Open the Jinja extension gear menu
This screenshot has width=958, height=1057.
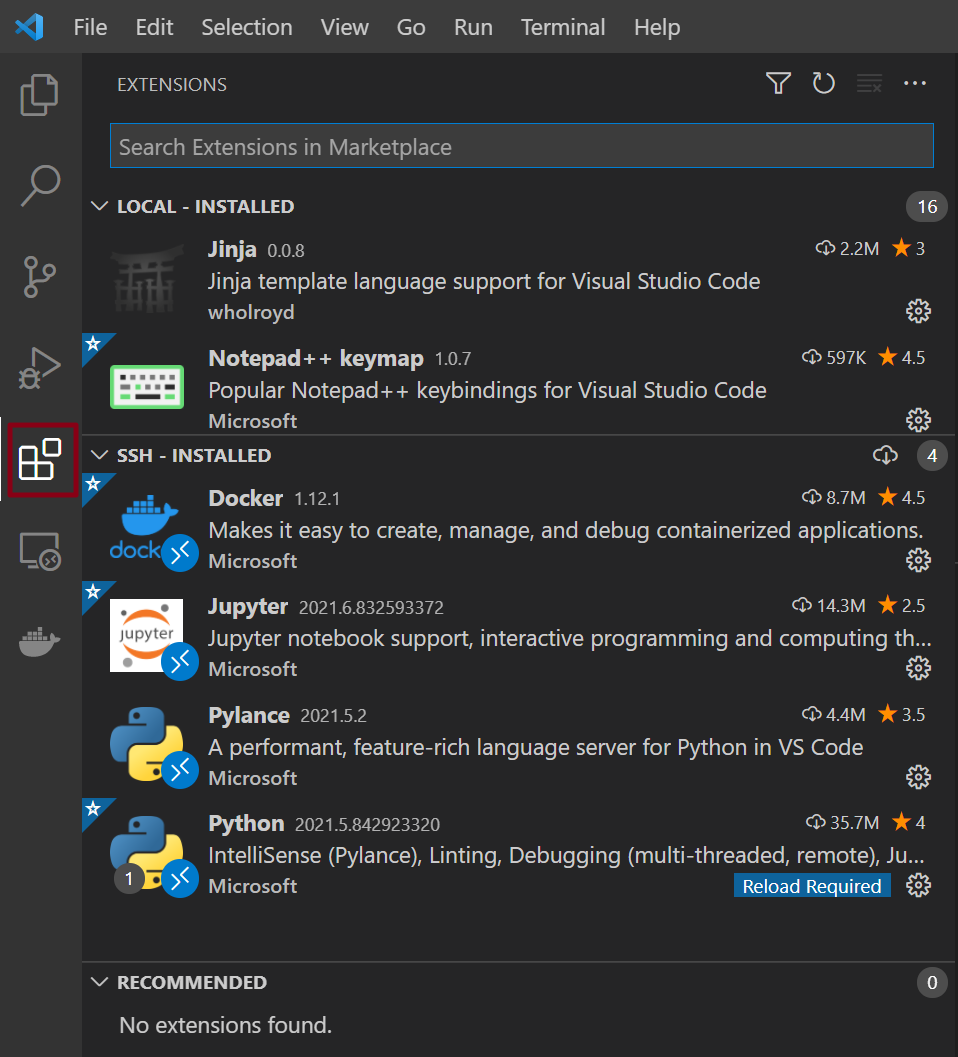point(918,311)
